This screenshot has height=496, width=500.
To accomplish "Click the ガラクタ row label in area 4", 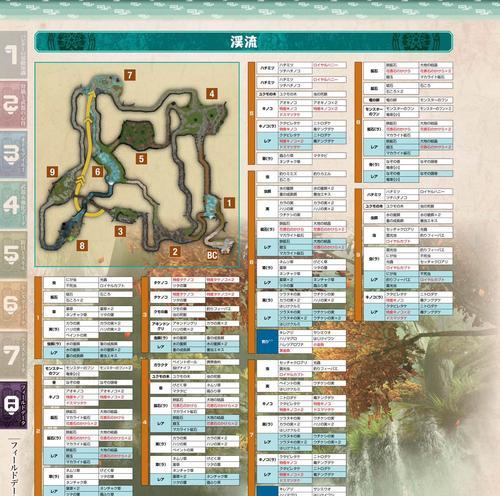I will point(160,365).
